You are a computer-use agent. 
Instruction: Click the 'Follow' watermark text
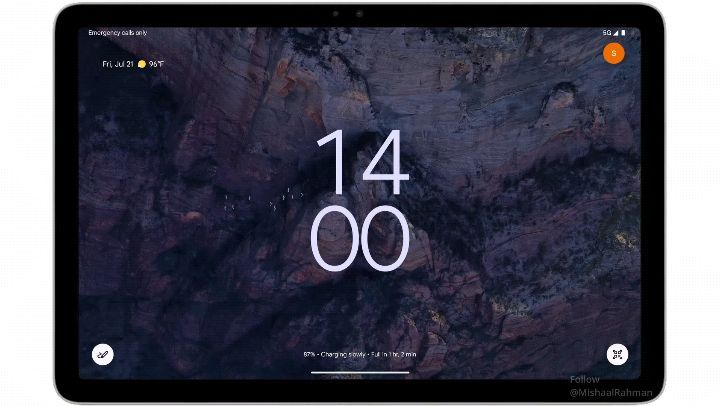click(584, 380)
